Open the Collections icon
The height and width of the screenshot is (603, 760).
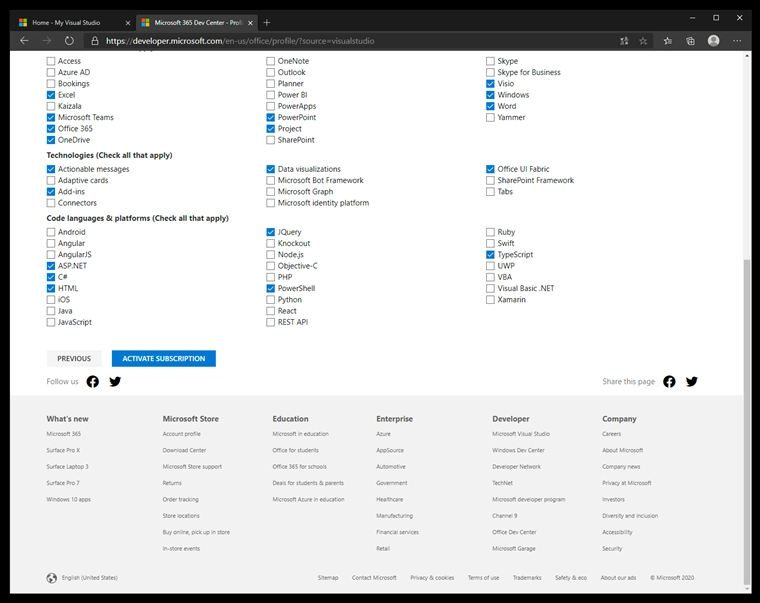pos(690,41)
